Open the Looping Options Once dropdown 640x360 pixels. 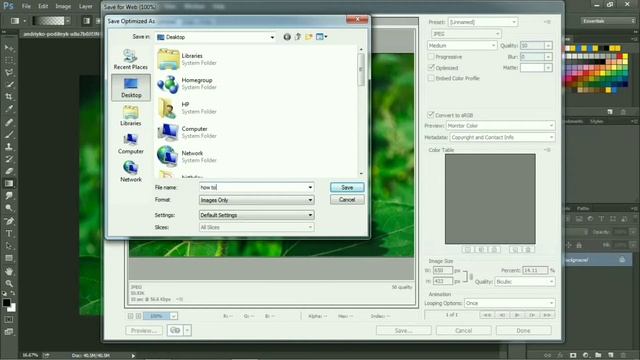tap(509, 303)
